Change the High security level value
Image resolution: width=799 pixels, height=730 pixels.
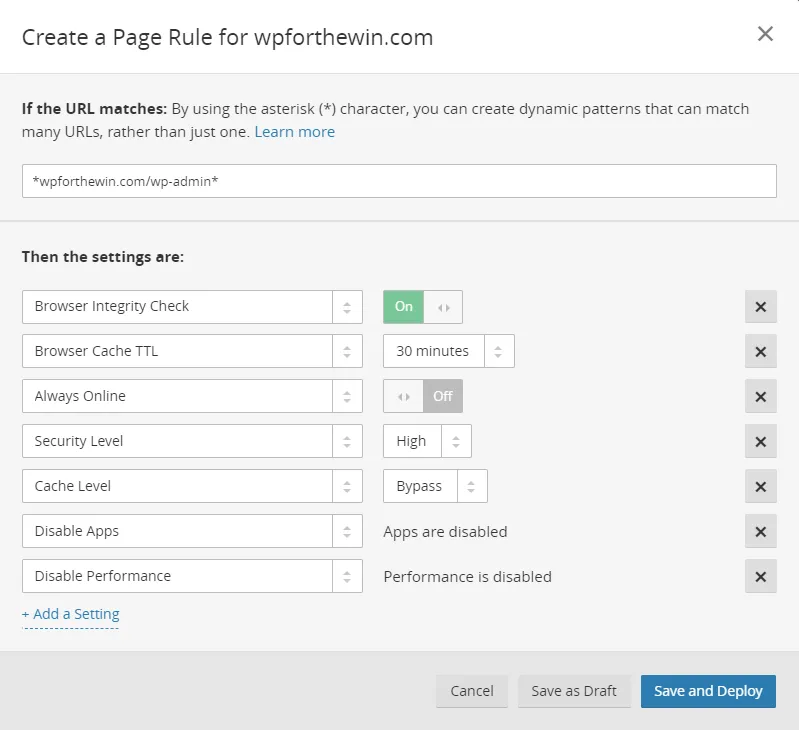coord(427,441)
